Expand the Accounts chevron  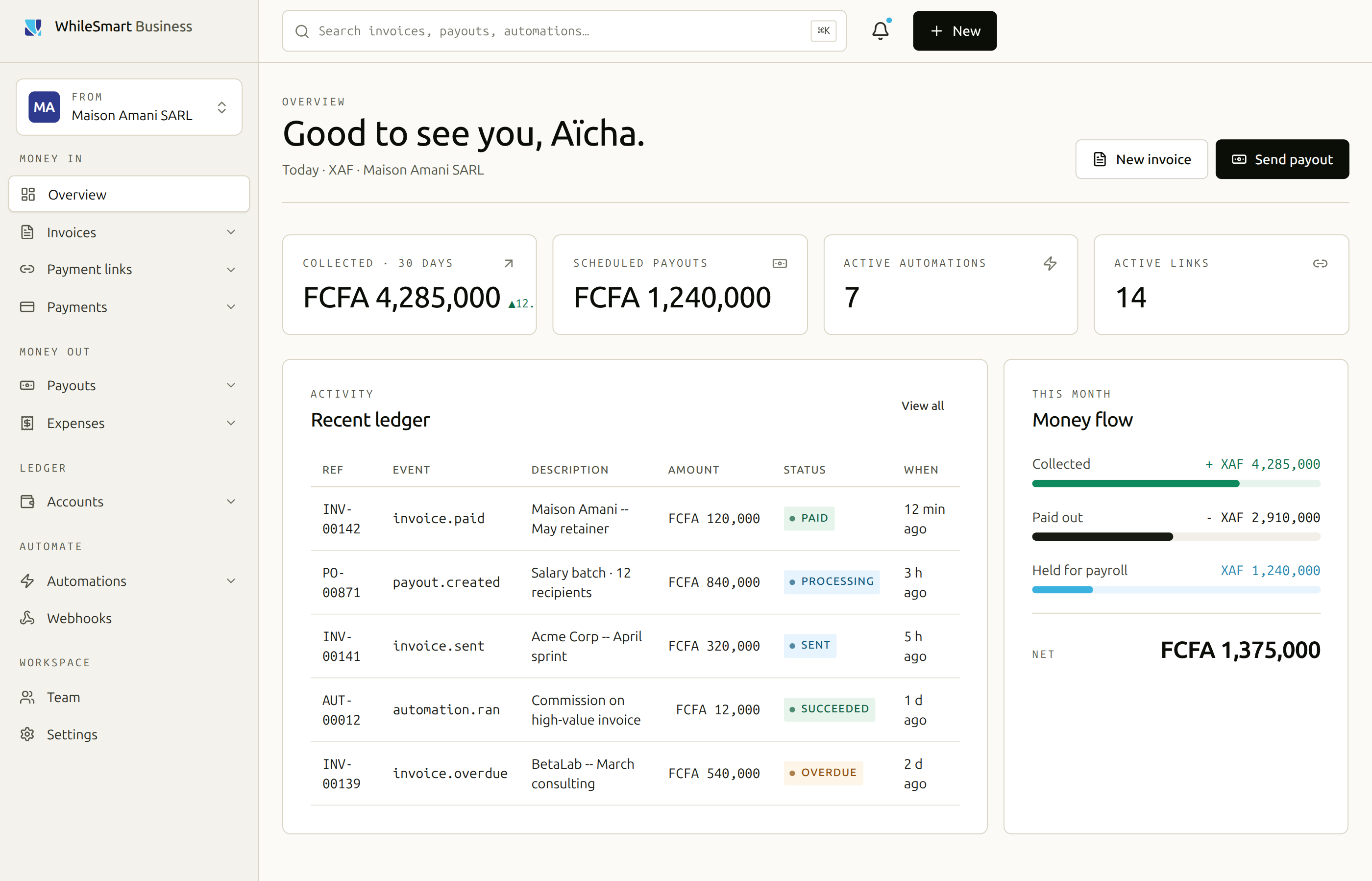(231, 501)
